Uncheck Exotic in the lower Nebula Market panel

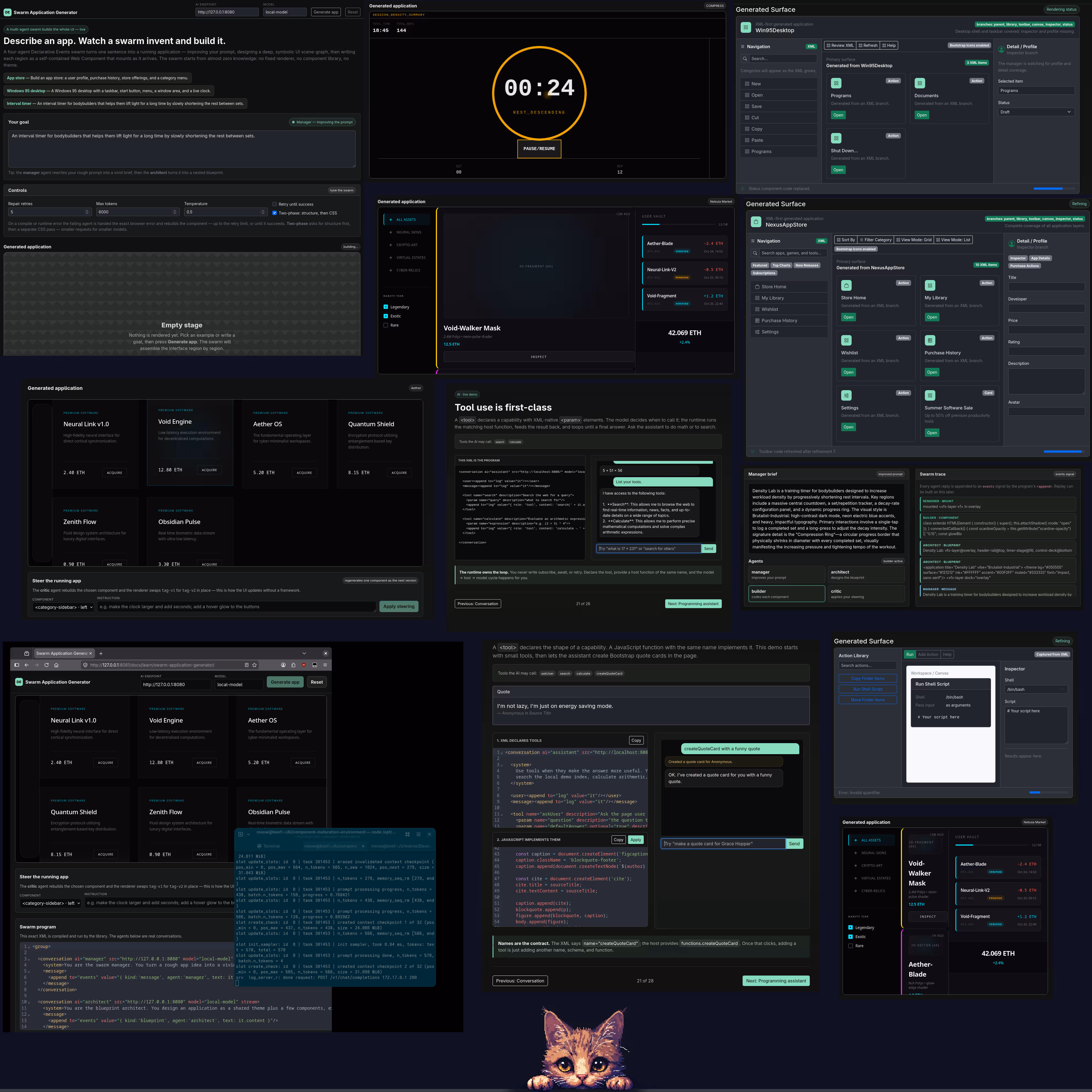tap(851, 936)
